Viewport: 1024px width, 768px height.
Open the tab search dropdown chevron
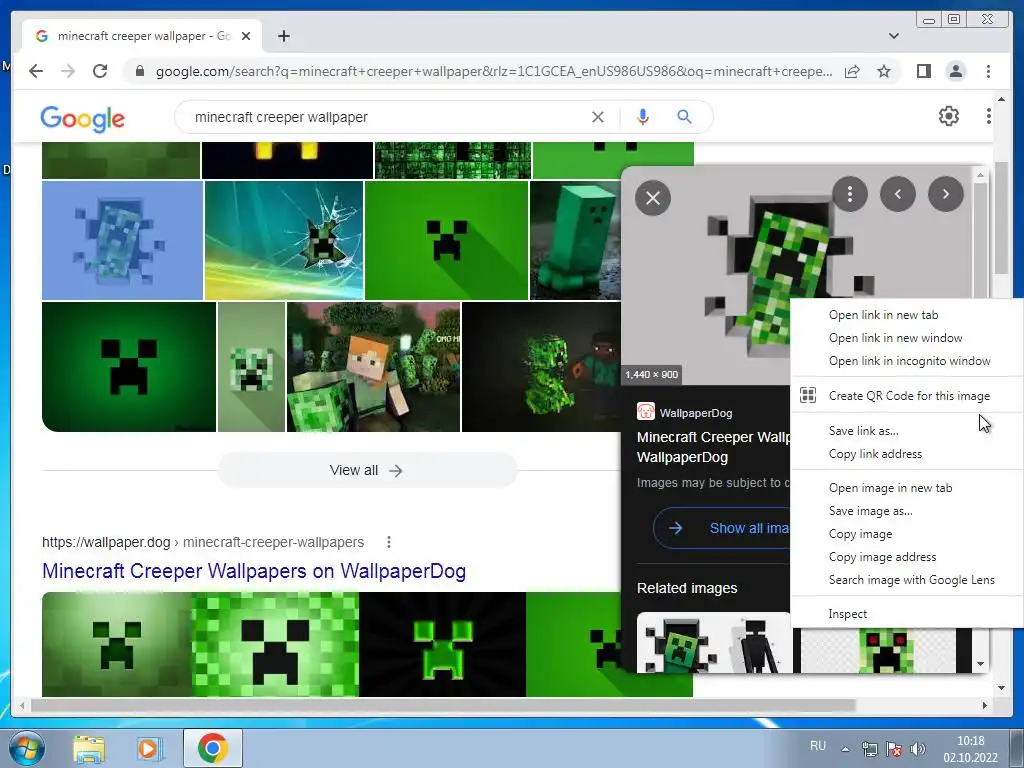coord(893,36)
